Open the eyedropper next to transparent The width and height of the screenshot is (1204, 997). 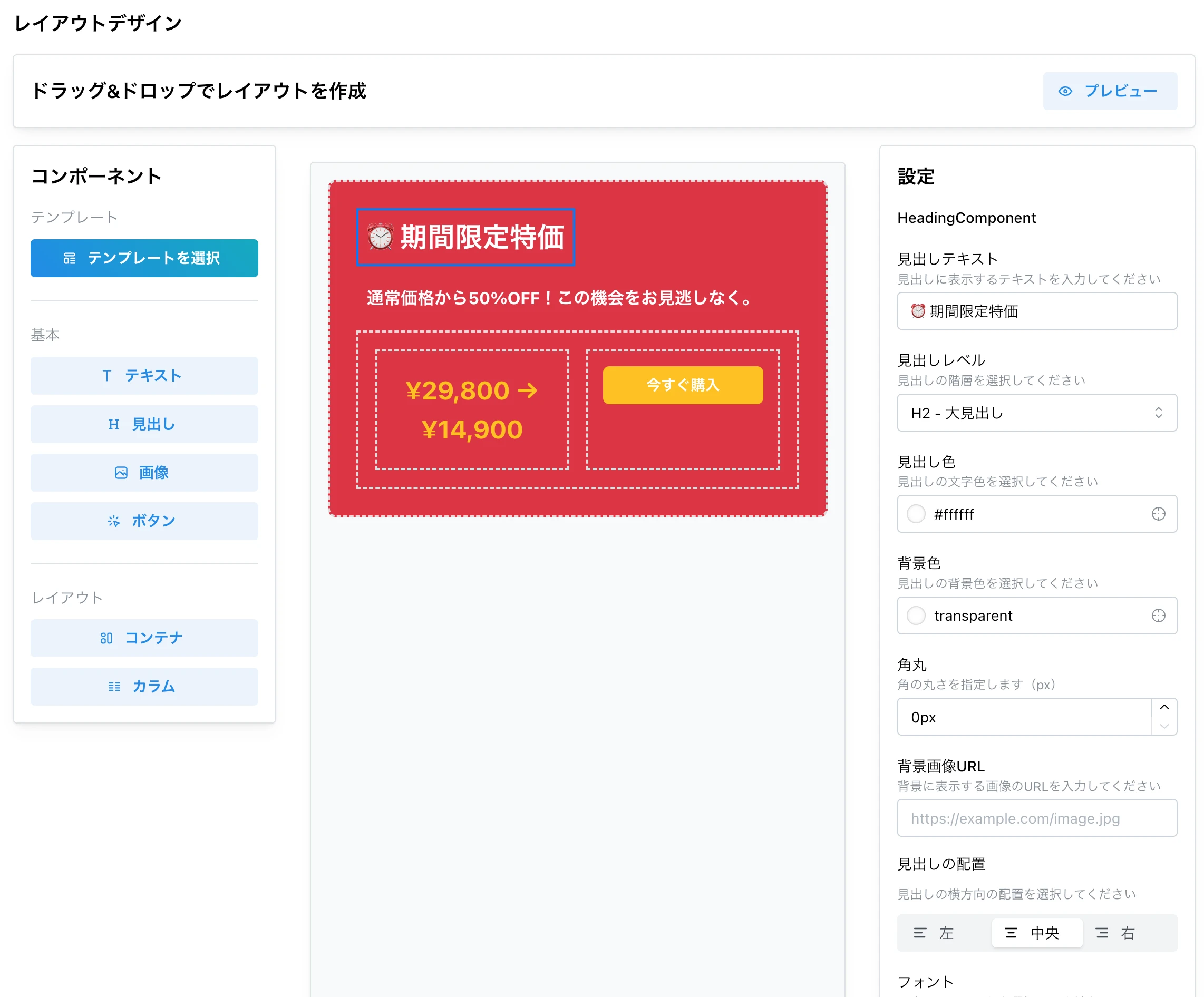(x=1159, y=615)
